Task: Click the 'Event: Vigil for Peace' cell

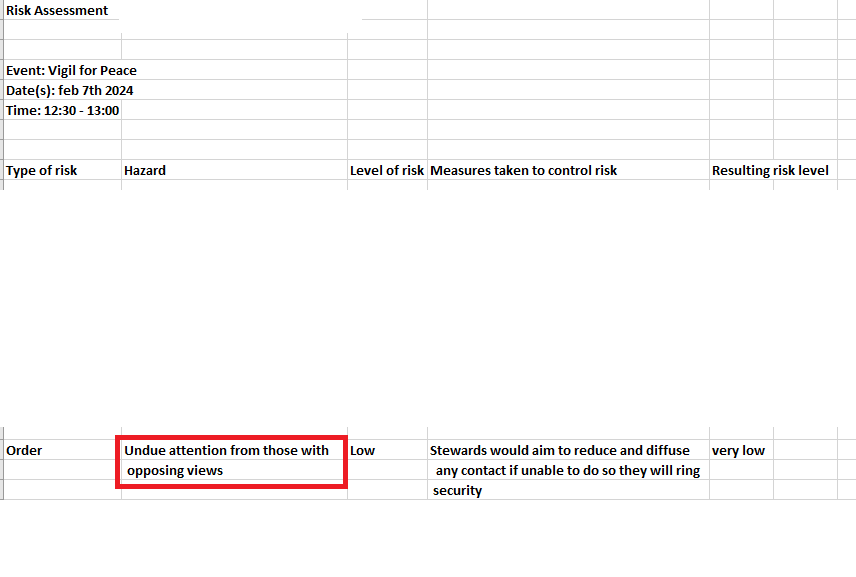Action: (x=63, y=70)
